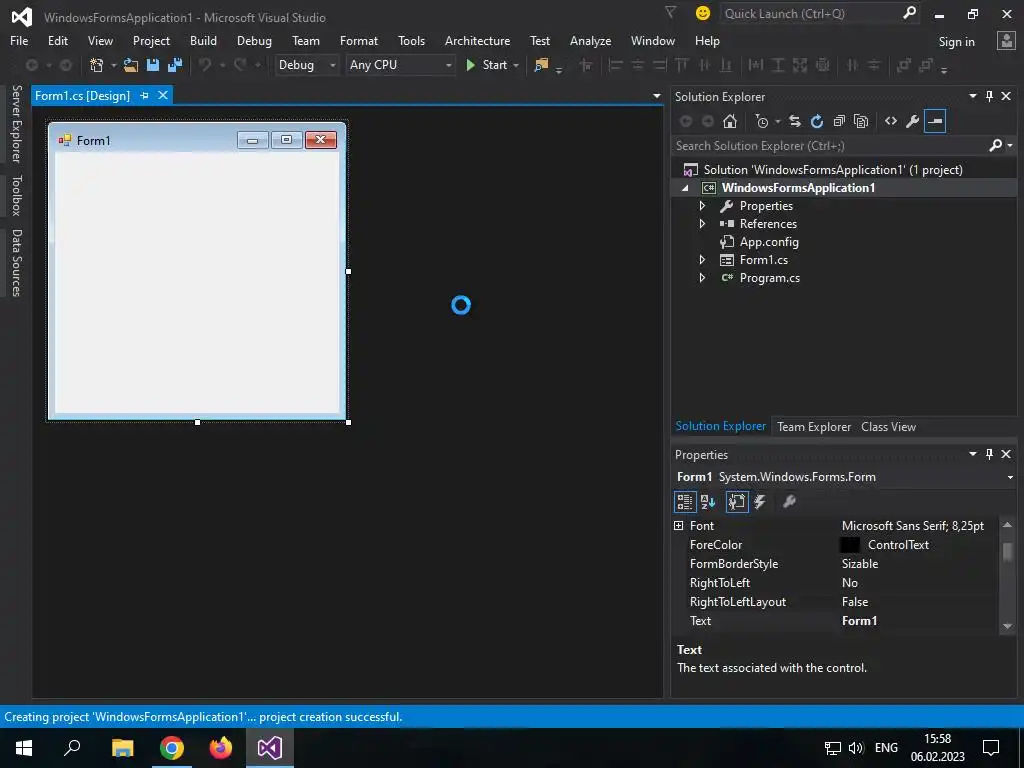Click the notifications filter flag icon
The height and width of the screenshot is (768, 1024).
point(670,12)
